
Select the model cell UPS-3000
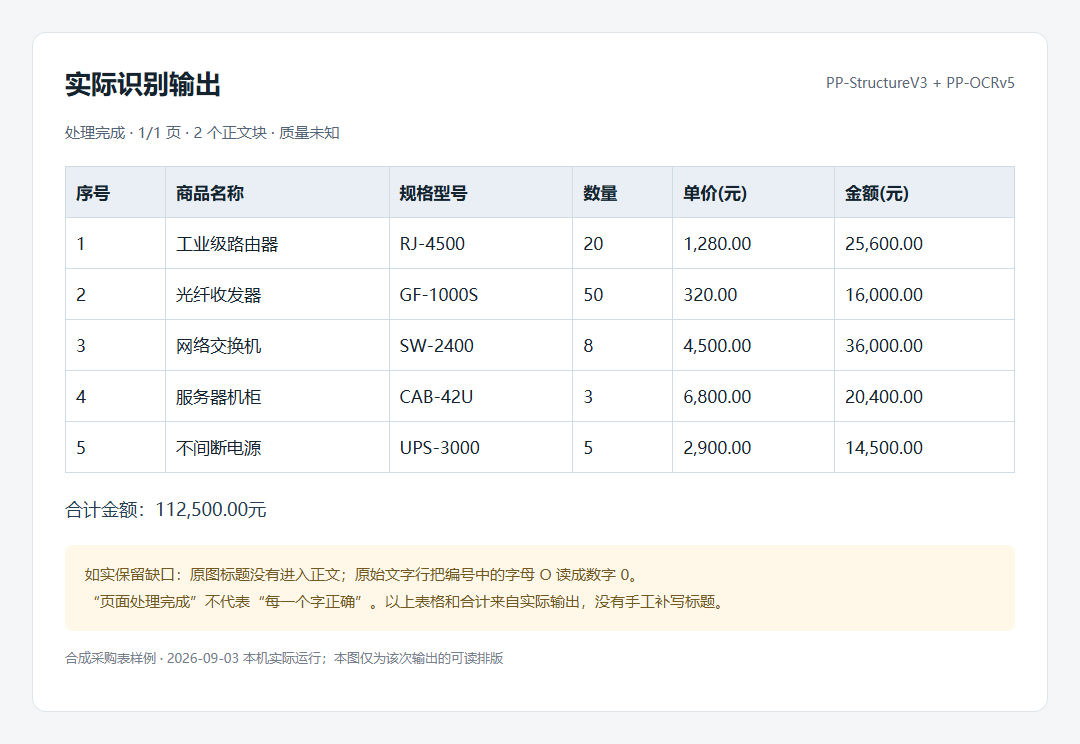pyautogui.click(x=481, y=447)
